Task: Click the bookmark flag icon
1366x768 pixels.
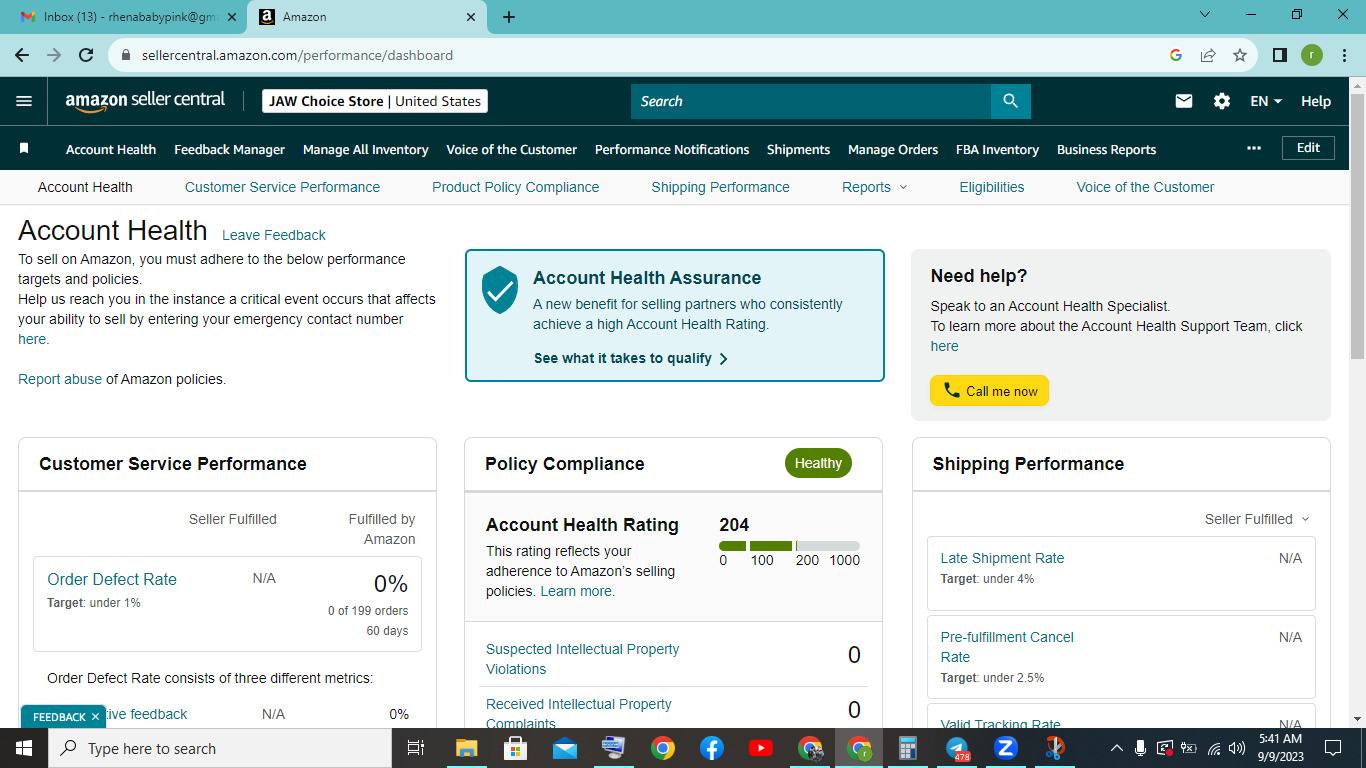Action: 24,148
